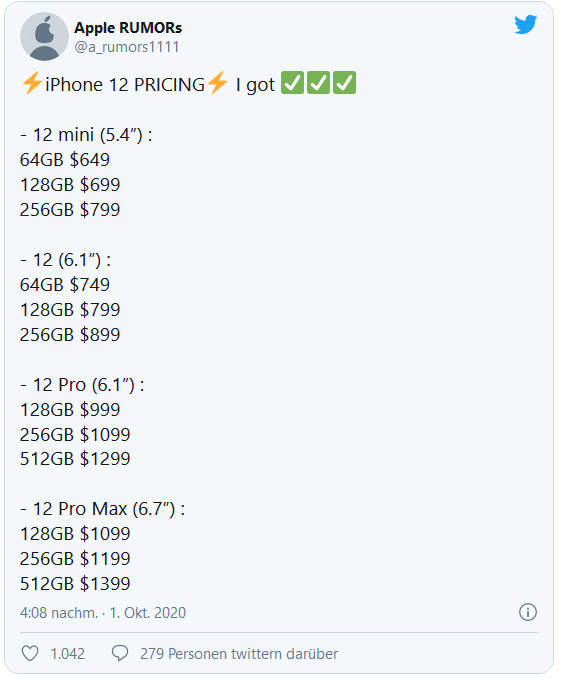Viewport: 578px width, 678px height.
Task: Click the tweet timestamp 1. Okt. 2020
Action: click(148, 613)
